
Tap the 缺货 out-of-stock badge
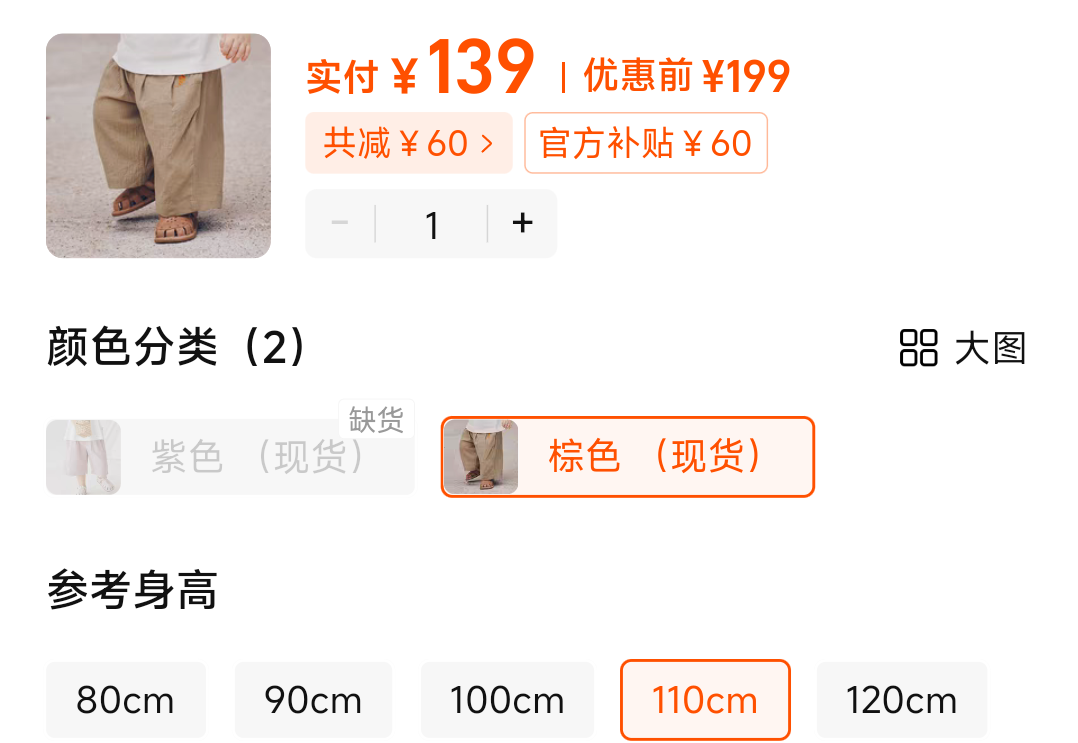(376, 419)
